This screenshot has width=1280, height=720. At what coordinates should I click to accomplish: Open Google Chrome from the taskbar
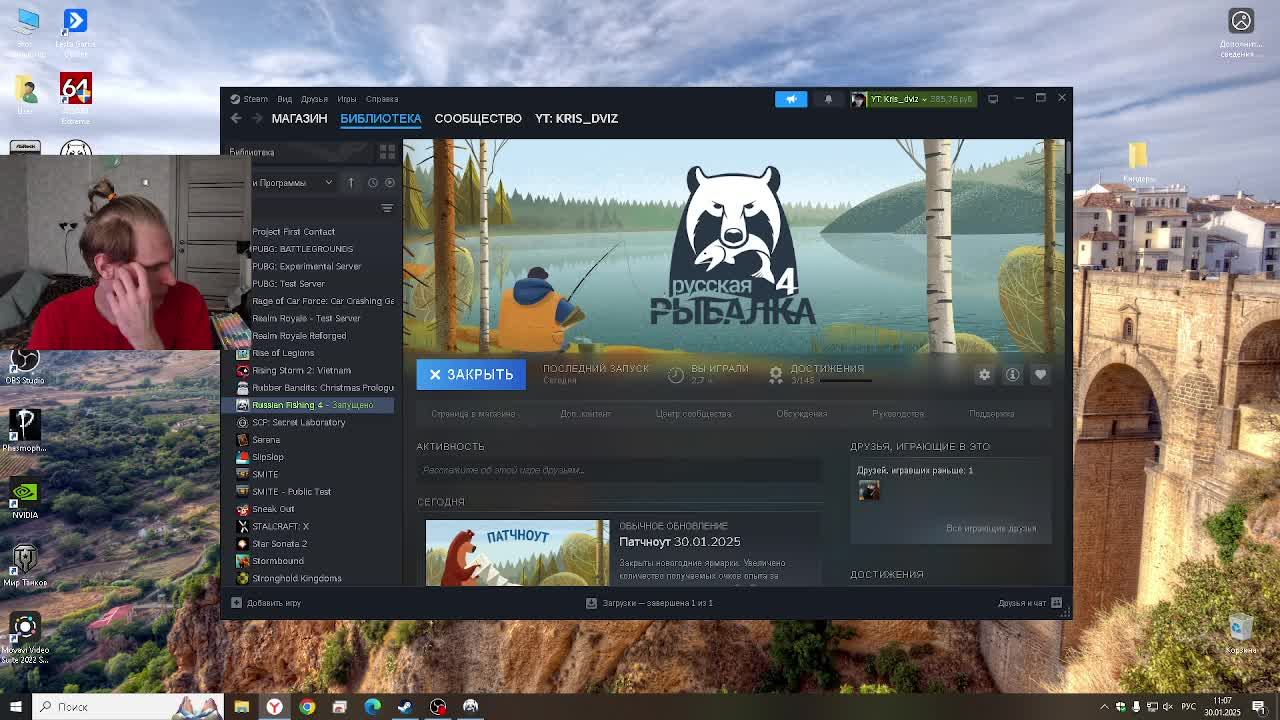(x=307, y=706)
